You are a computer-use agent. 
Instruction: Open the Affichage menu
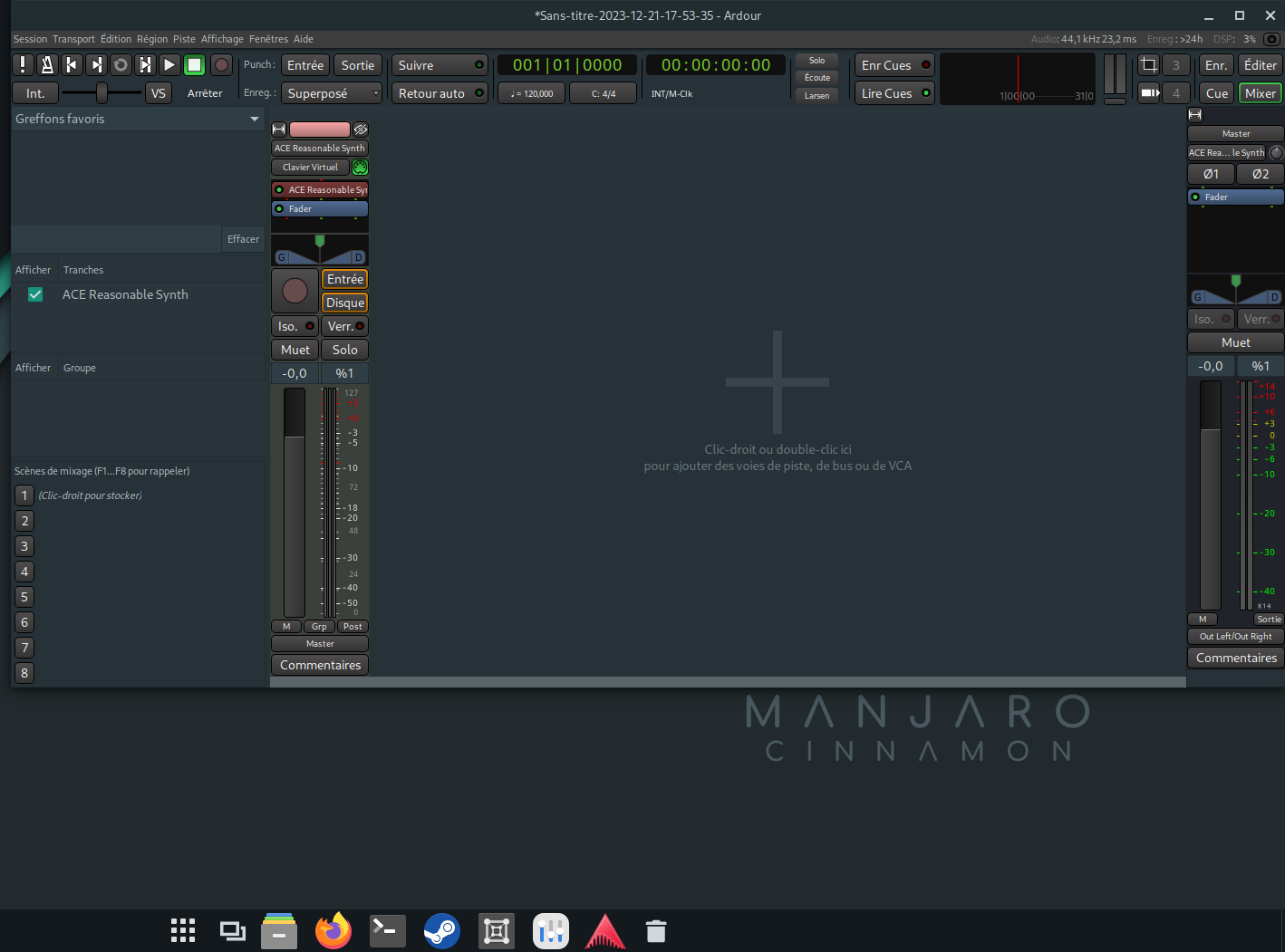coord(222,39)
